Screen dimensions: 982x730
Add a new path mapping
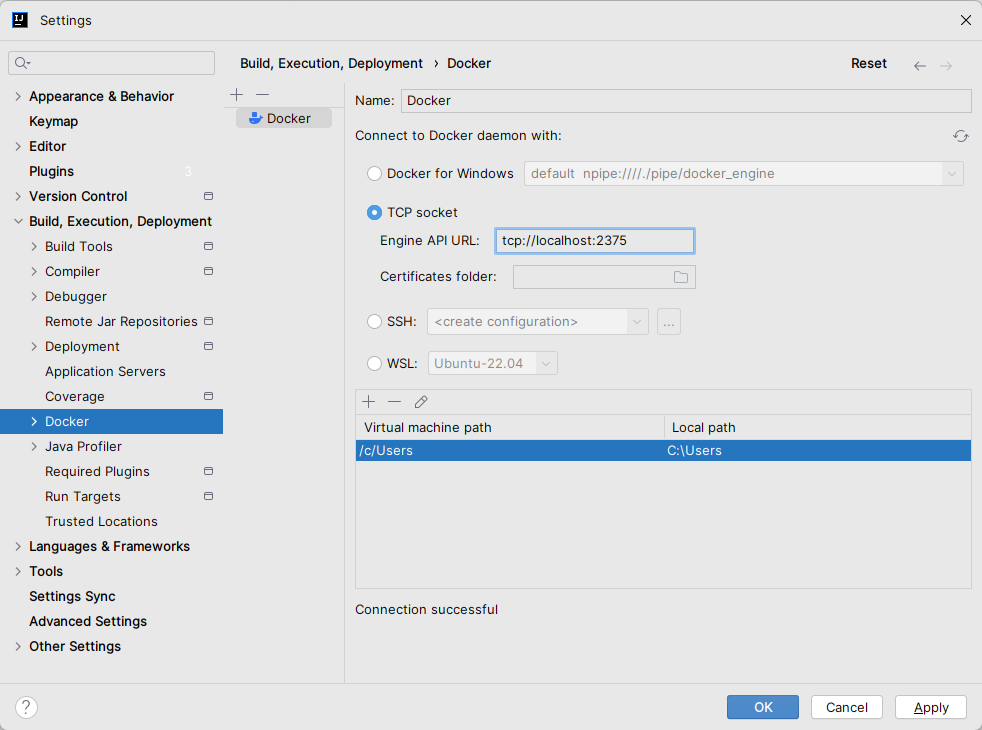pyautogui.click(x=369, y=402)
